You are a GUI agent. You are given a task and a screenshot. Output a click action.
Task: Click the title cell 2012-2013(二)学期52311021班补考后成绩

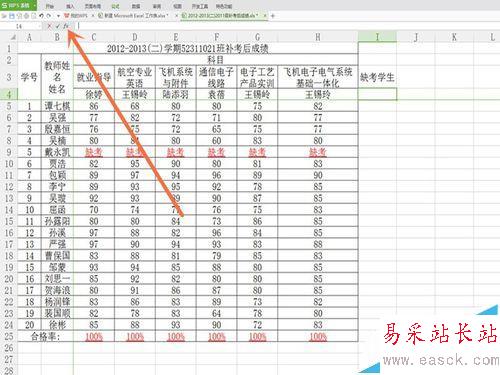pyautogui.click(x=188, y=49)
